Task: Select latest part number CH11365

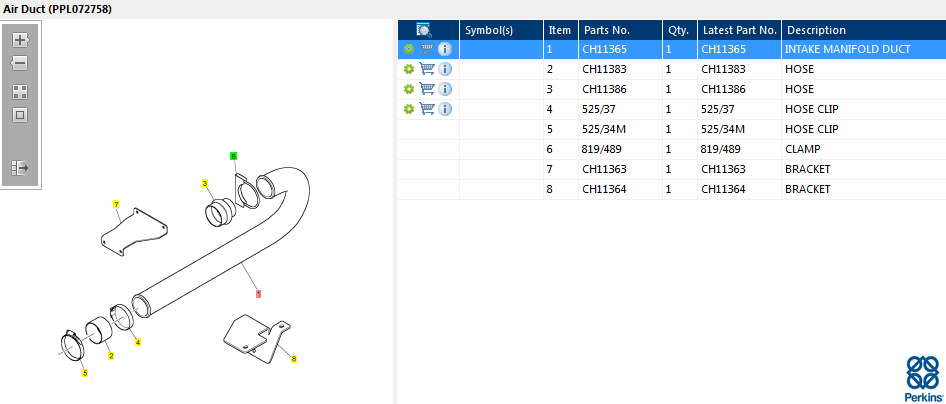Action: click(x=723, y=49)
